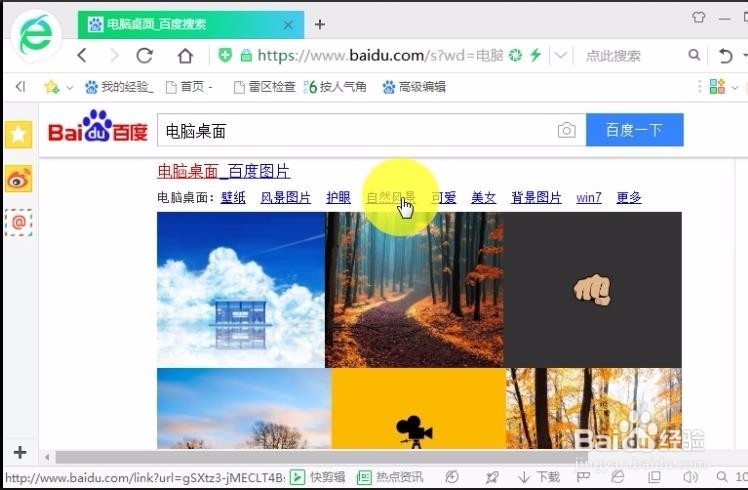748x490 pixels.
Task: Open a new tab with the plus button
Action: (320, 24)
